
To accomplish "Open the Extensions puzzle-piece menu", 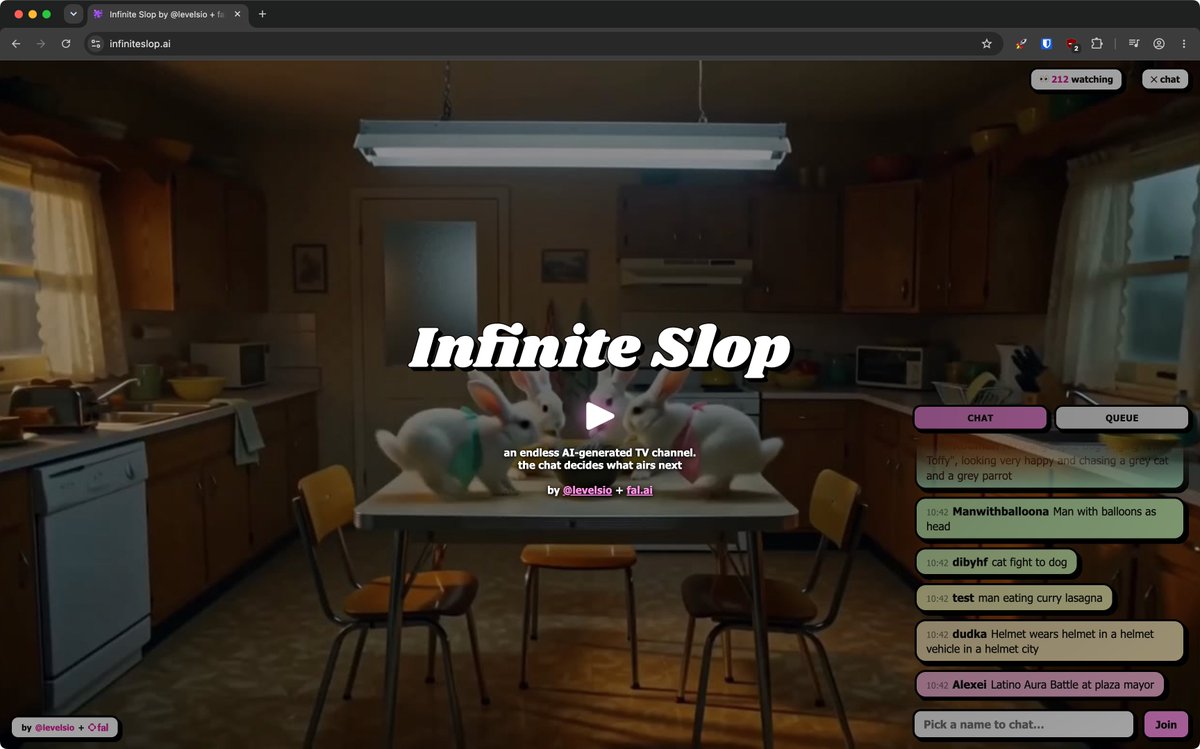I will tap(1097, 44).
